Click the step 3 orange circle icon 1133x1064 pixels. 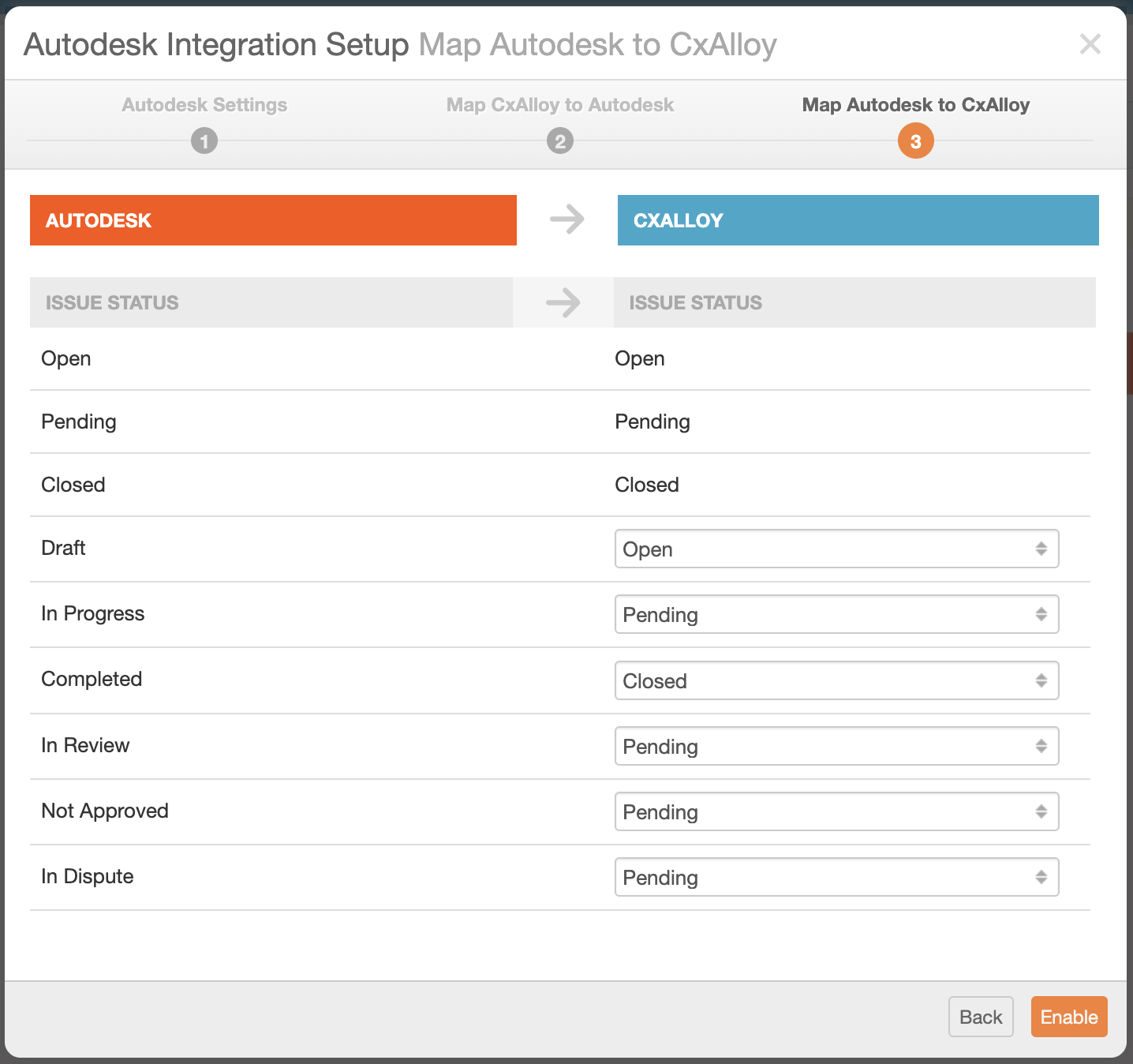click(x=915, y=141)
